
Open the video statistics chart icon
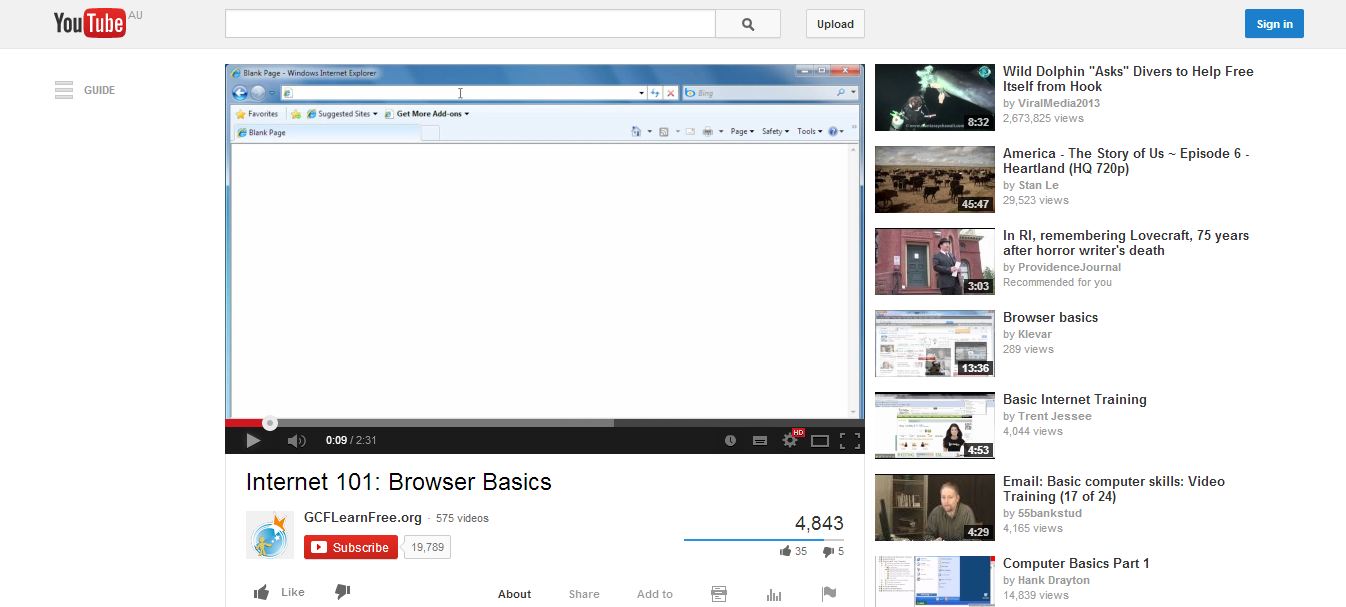[774, 594]
